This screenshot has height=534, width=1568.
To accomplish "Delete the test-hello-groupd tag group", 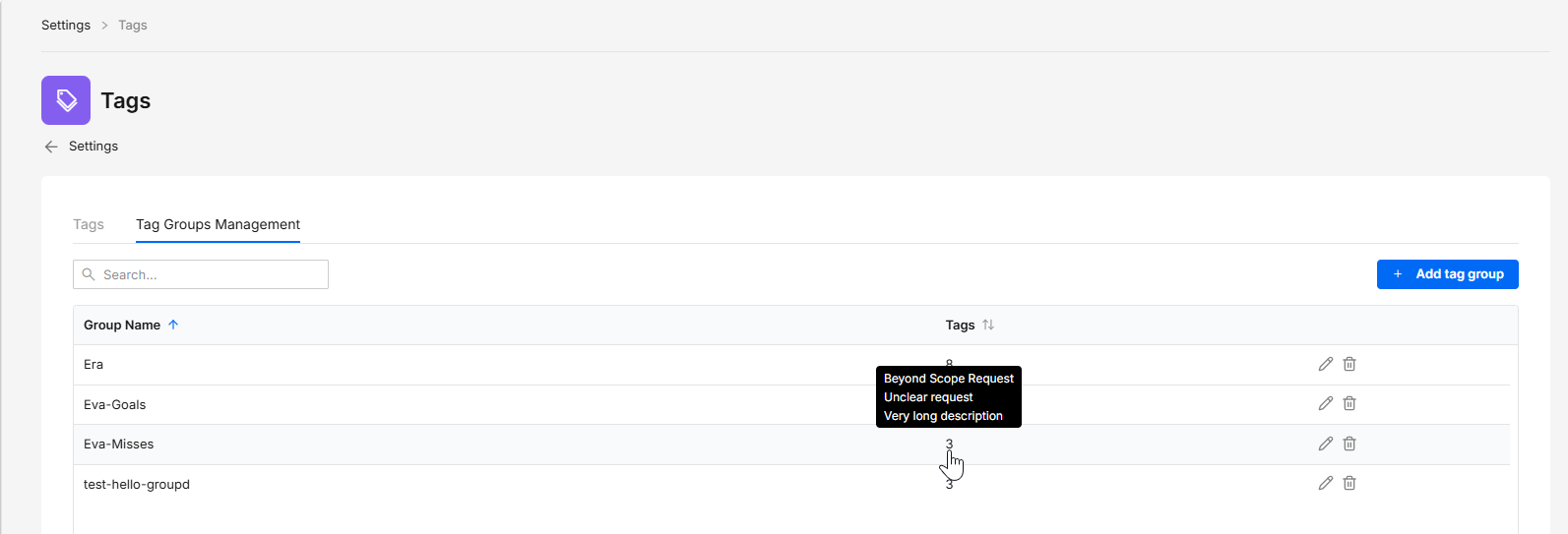I will click(x=1349, y=483).
